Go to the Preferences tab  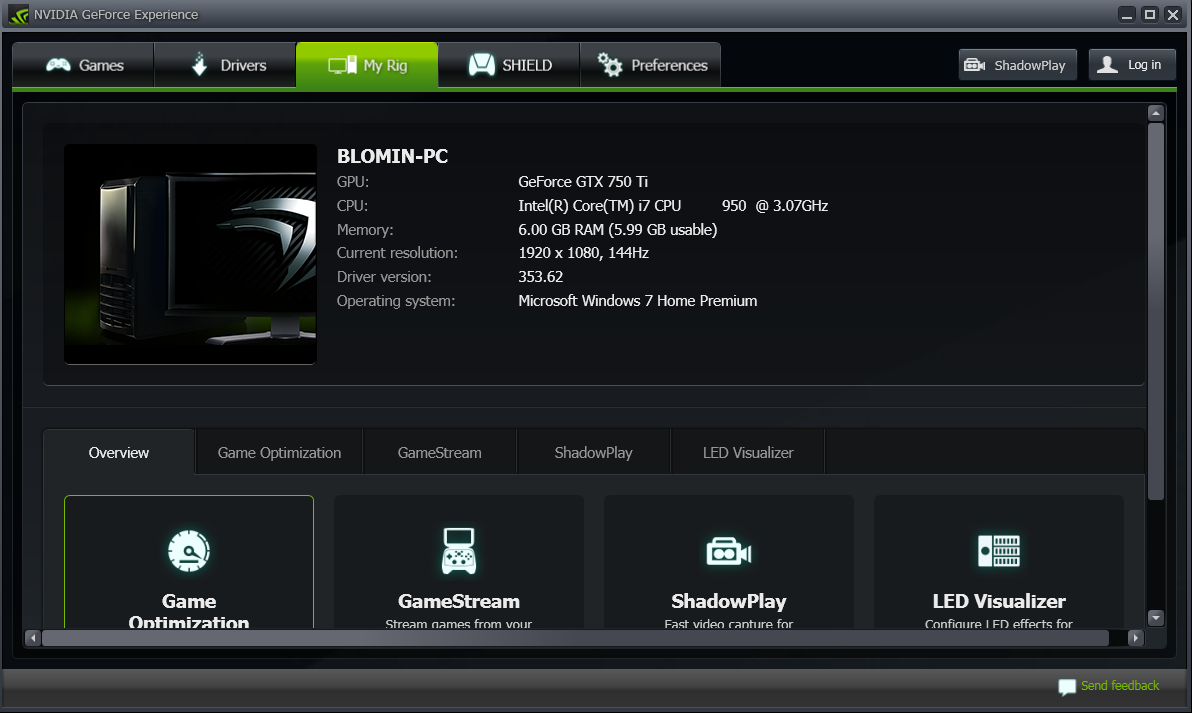click(x=651, y=65)
